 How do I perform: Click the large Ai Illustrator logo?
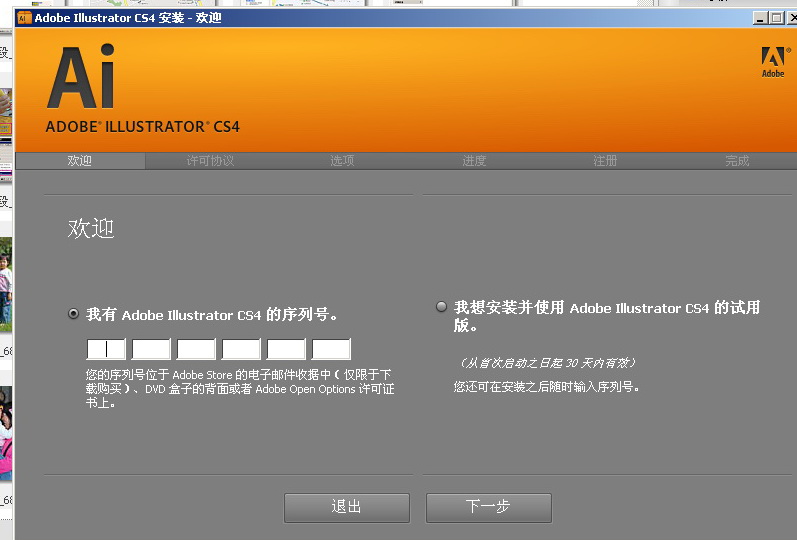point(81,76)
